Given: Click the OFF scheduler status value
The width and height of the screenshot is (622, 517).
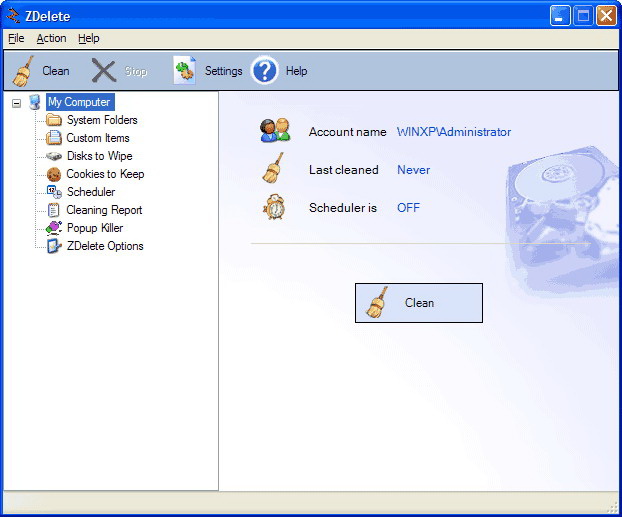Looking at the screenshot, I should (x=408, y=208).
